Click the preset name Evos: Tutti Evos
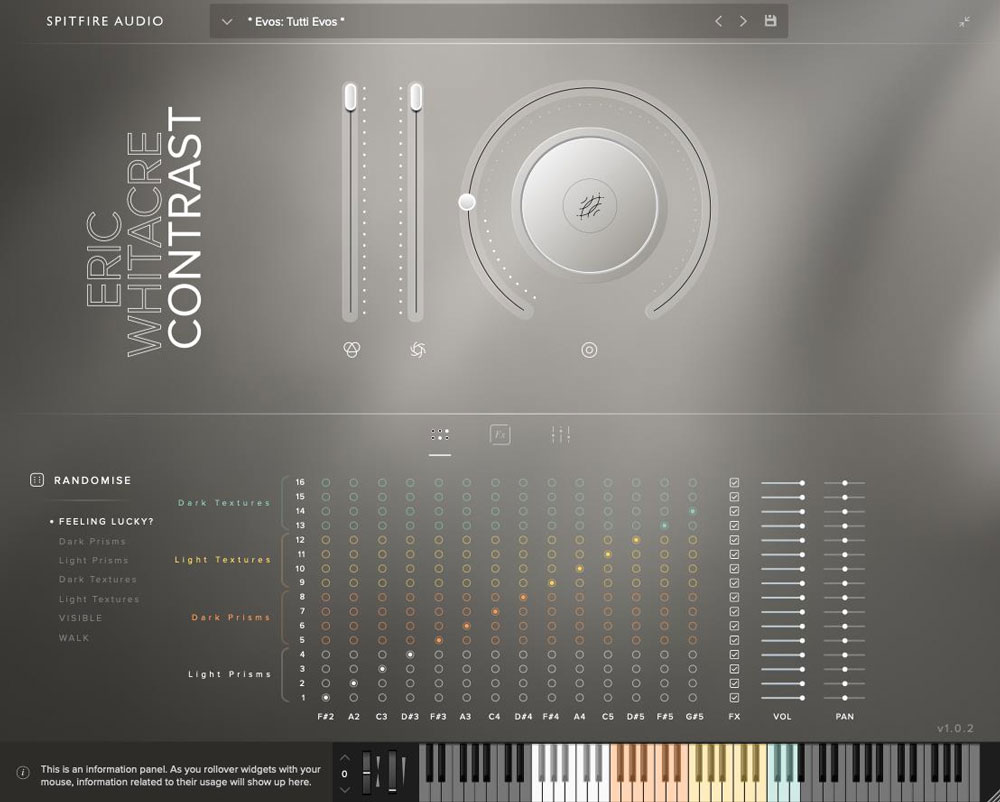The width and height of the screenshot is (1000, 802). coord(296,22)
